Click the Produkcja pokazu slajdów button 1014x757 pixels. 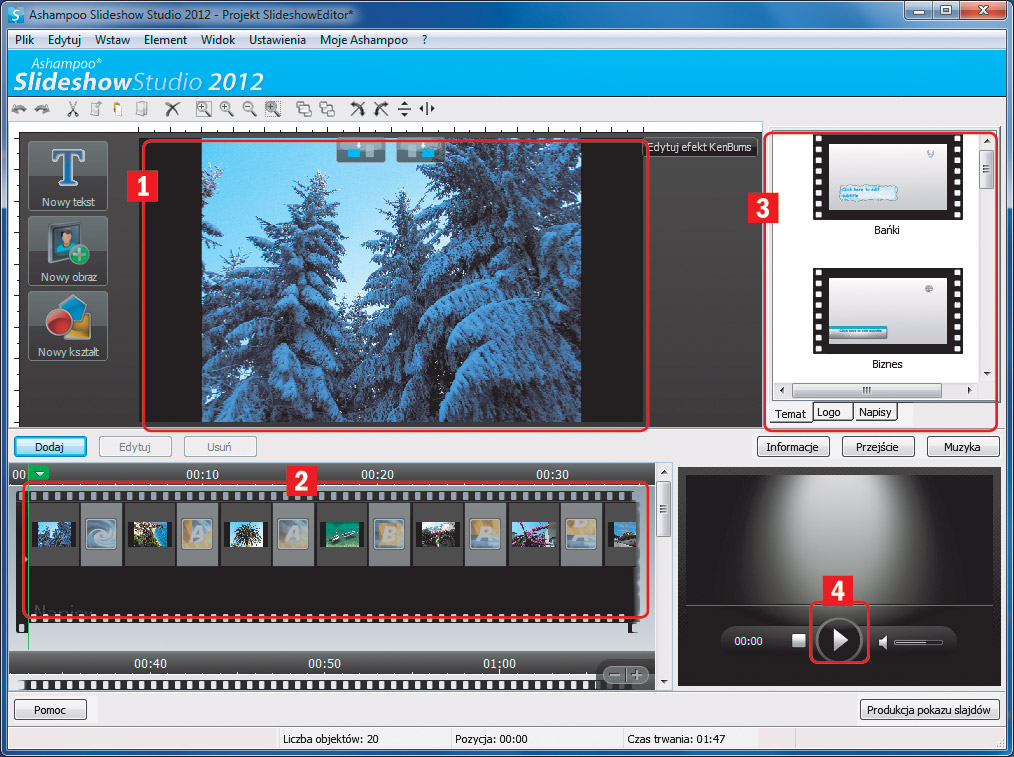(929, 710)
